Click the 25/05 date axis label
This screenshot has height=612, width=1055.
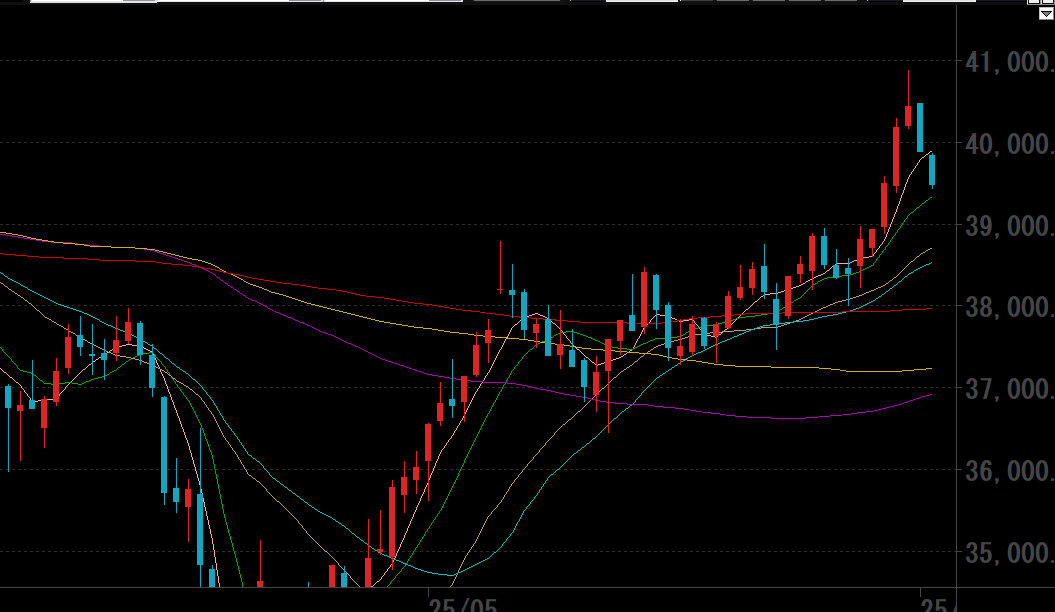(463, 605)
